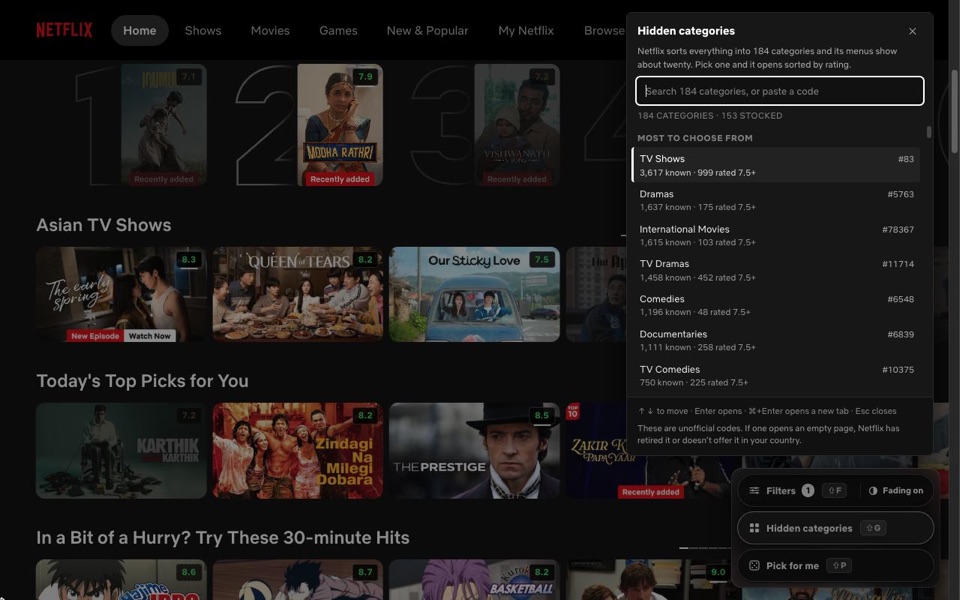Click Today's Top Picks for You heading
Image resolution: width=960 pixels, height=600 pixels.
[142, 381]
